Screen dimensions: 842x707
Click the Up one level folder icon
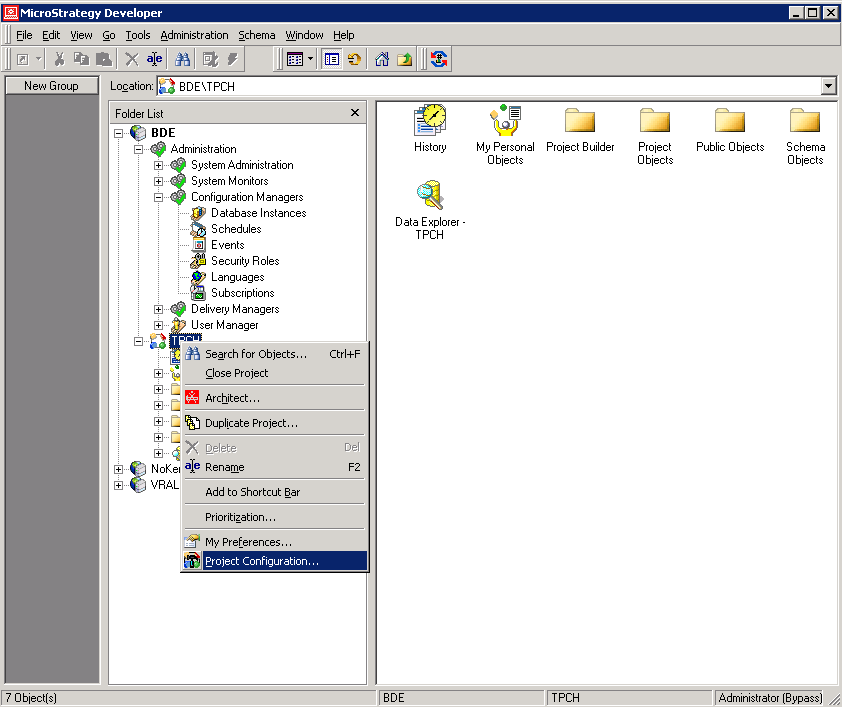pos(404,59)
